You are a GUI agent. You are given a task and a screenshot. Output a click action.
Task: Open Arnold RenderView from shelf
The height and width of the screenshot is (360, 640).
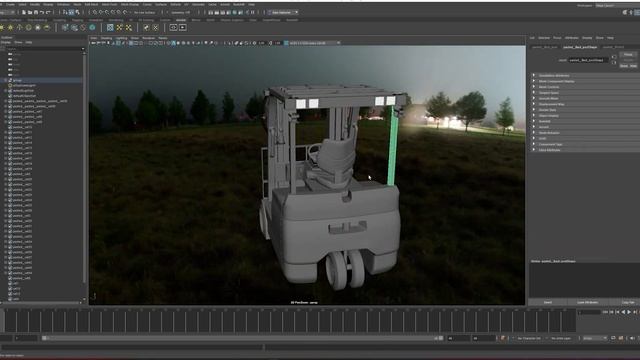click(x=173, y=28)
